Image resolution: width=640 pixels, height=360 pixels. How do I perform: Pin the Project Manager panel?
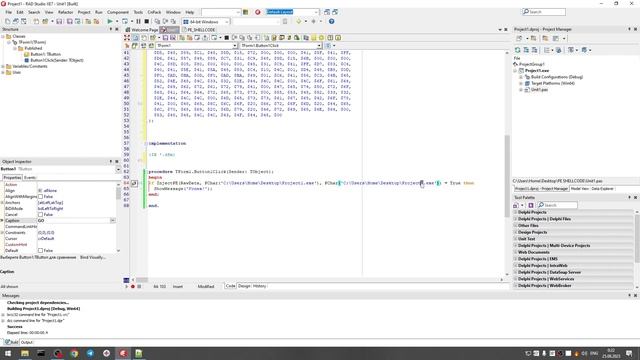click(x=629, y=29)
